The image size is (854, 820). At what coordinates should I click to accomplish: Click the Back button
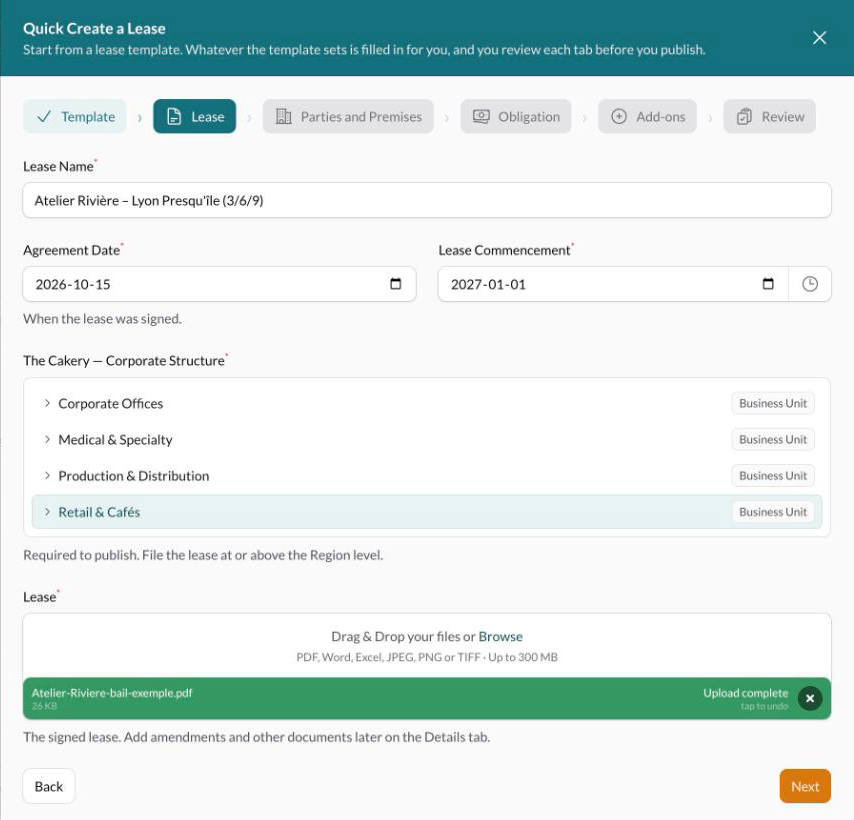coord(48,786)
